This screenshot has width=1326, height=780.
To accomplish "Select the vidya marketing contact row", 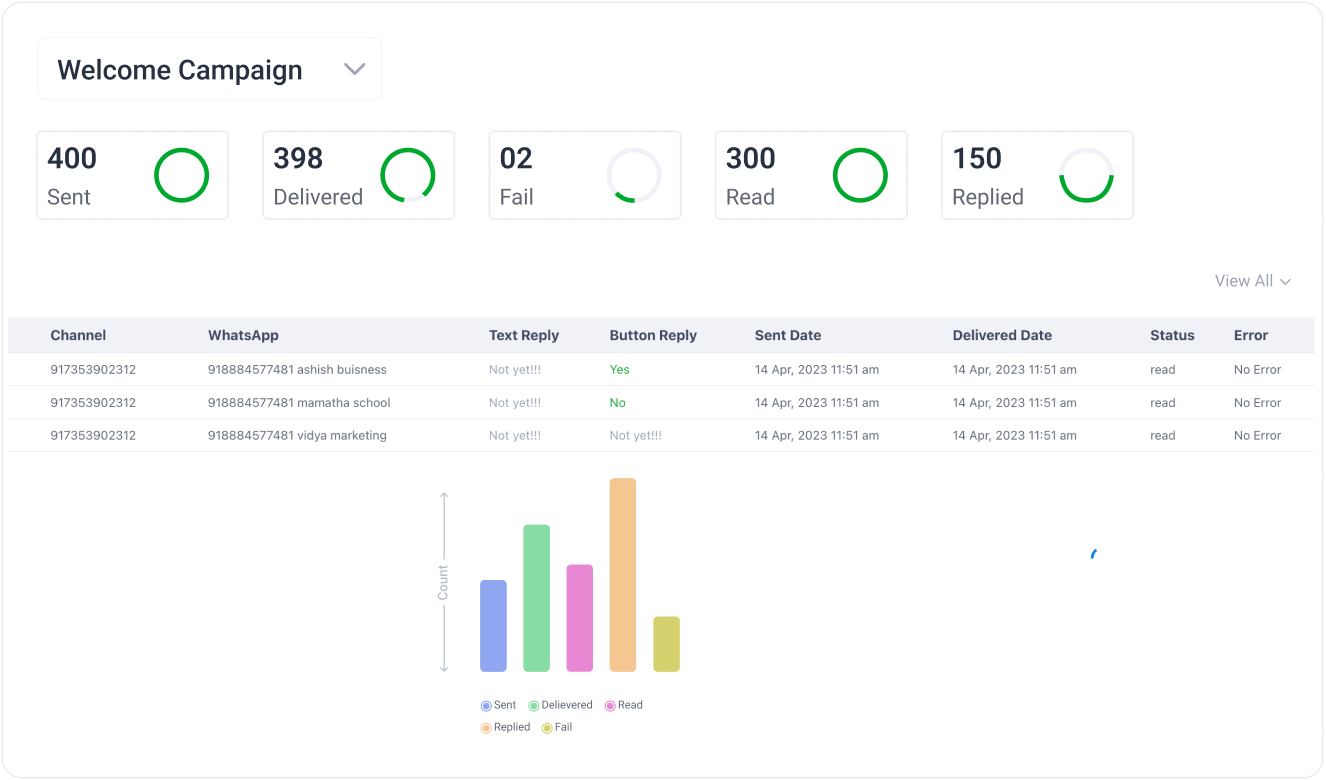I will coord(297,436).
